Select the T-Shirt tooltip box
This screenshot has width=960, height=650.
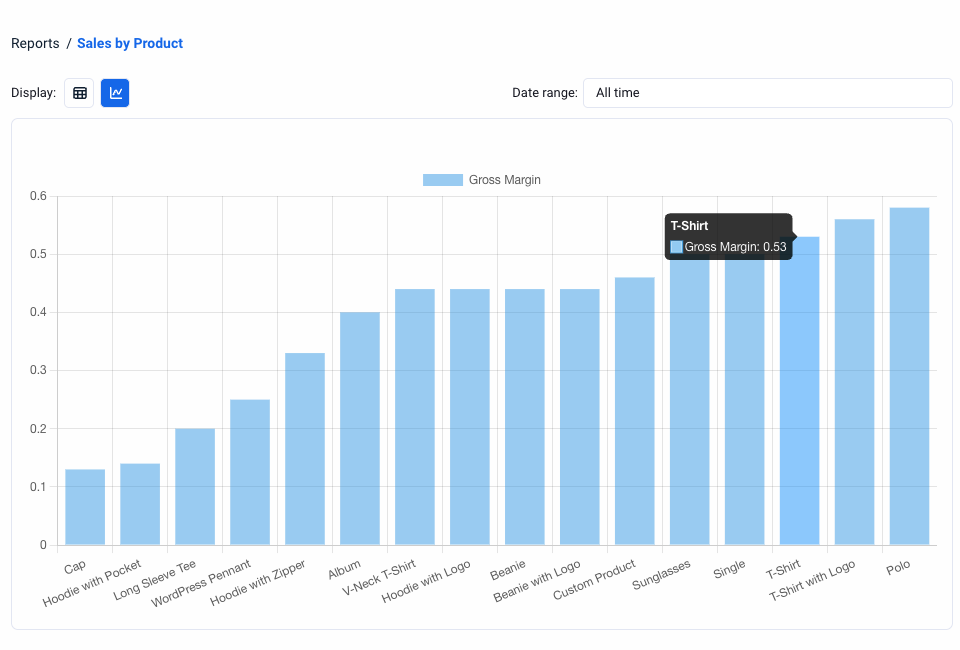click(x=728, y=236)
